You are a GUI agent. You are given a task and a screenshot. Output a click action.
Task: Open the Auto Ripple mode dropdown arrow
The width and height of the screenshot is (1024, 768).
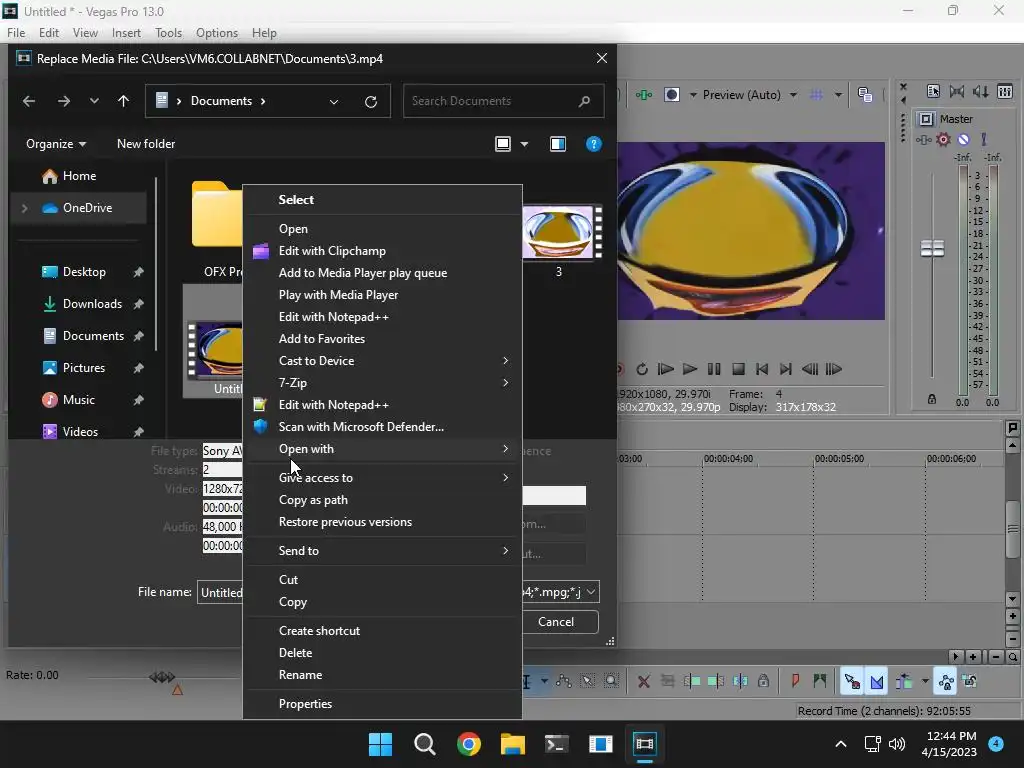(925, 681)
